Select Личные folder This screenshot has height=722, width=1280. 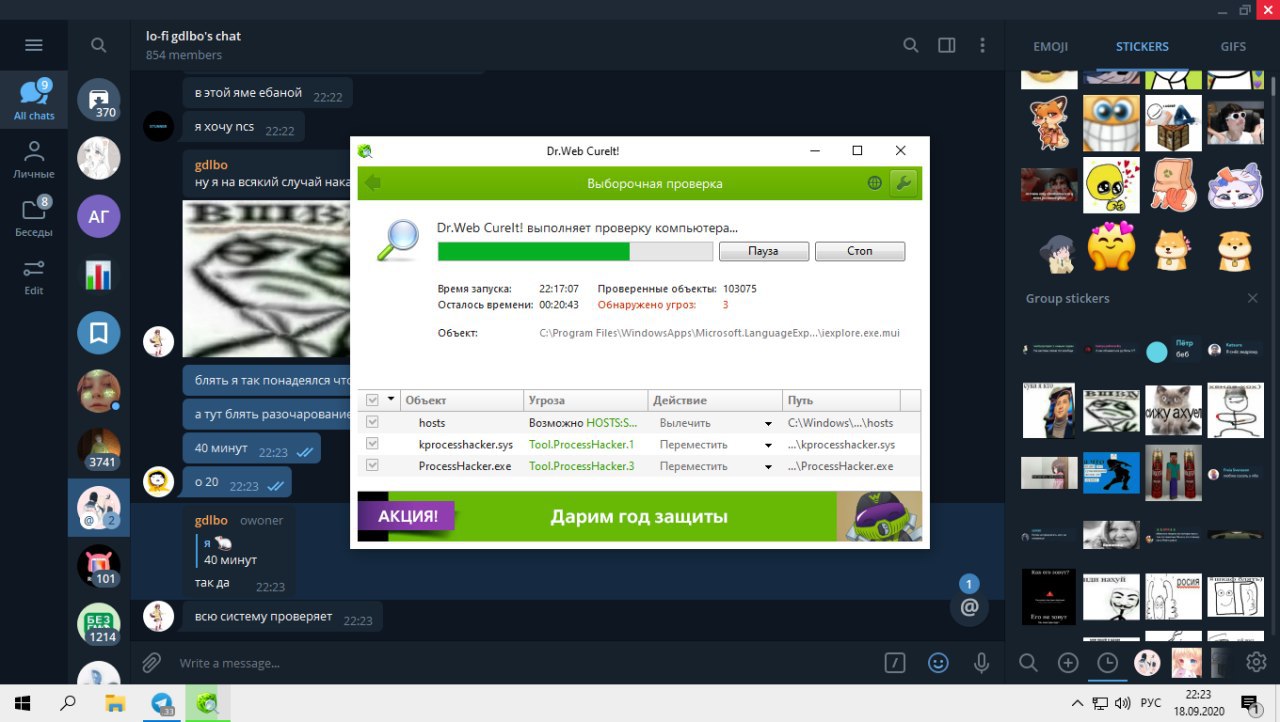pyautogui.click(x=34, y=159)
